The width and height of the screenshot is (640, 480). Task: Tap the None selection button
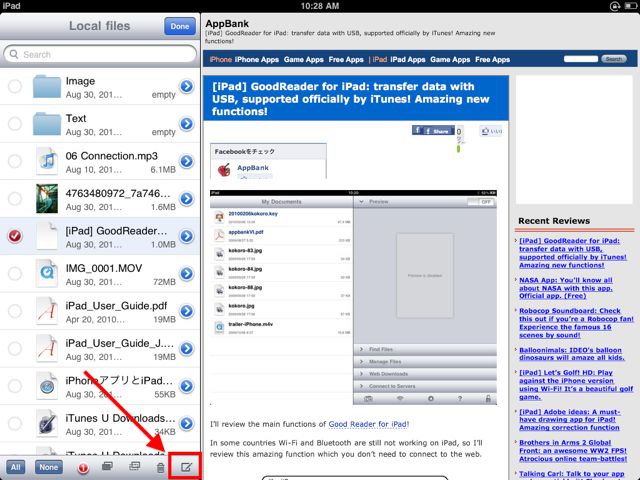click(x=49, y=467)
